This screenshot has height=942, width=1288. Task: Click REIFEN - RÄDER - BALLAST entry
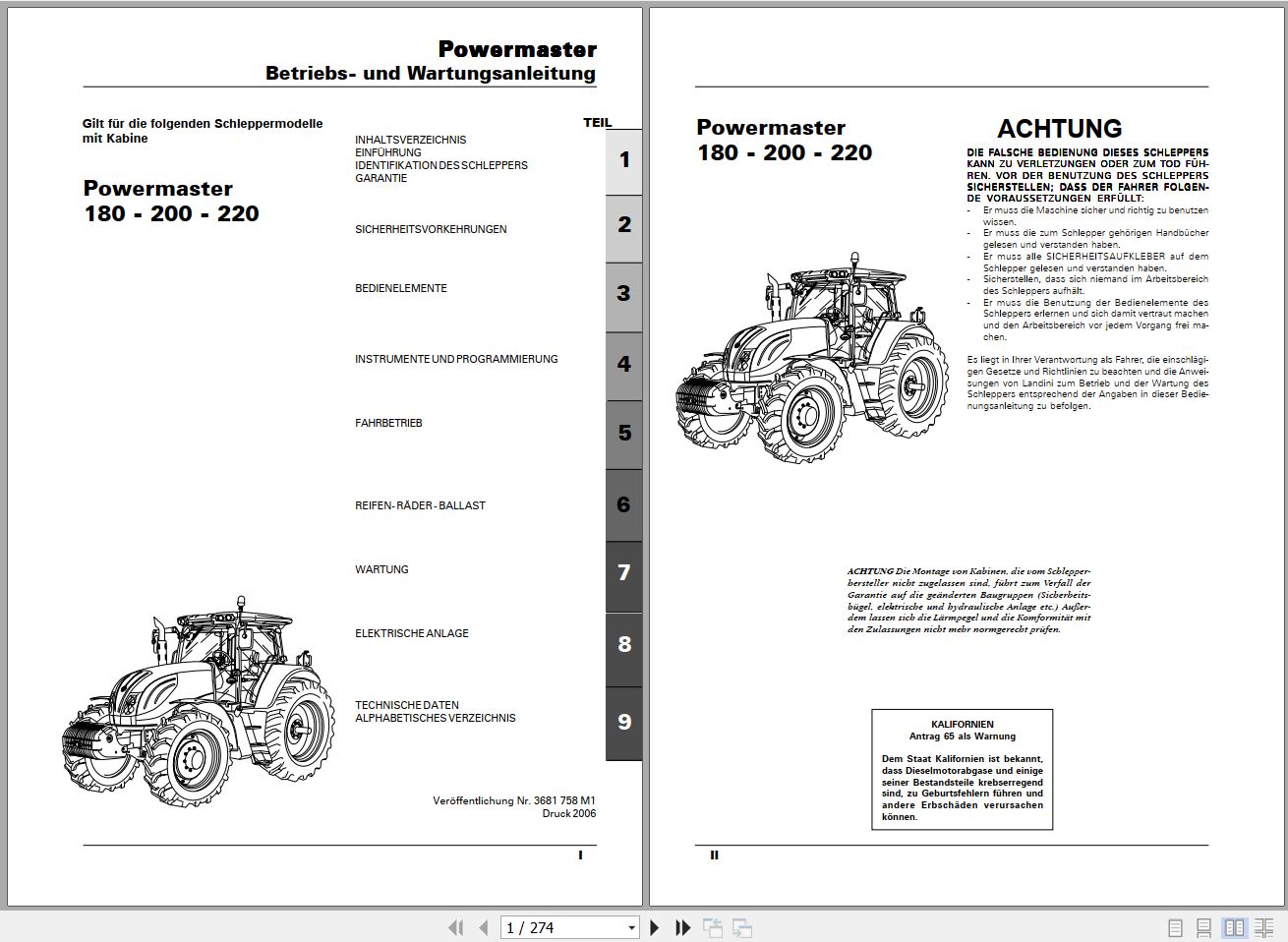tap(421, 505)
